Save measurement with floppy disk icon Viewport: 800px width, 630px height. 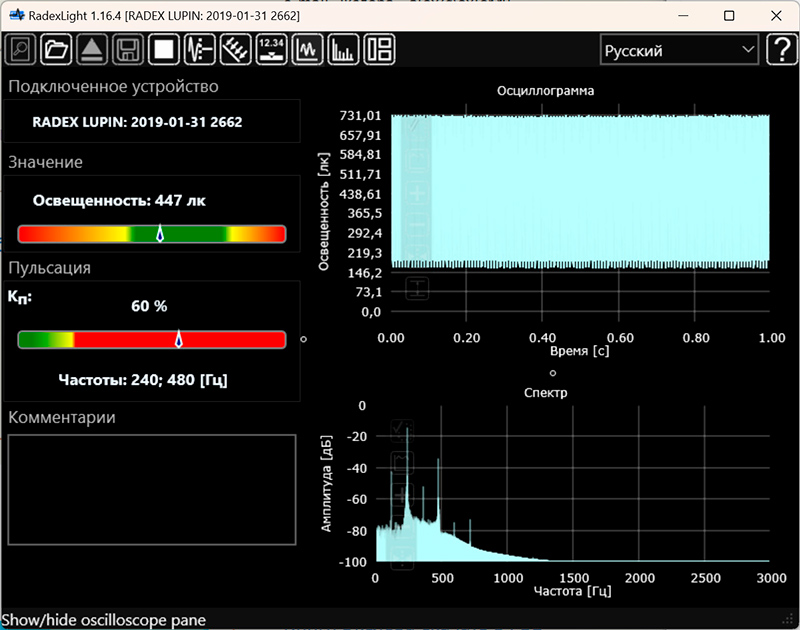click(x=127, y=49)
